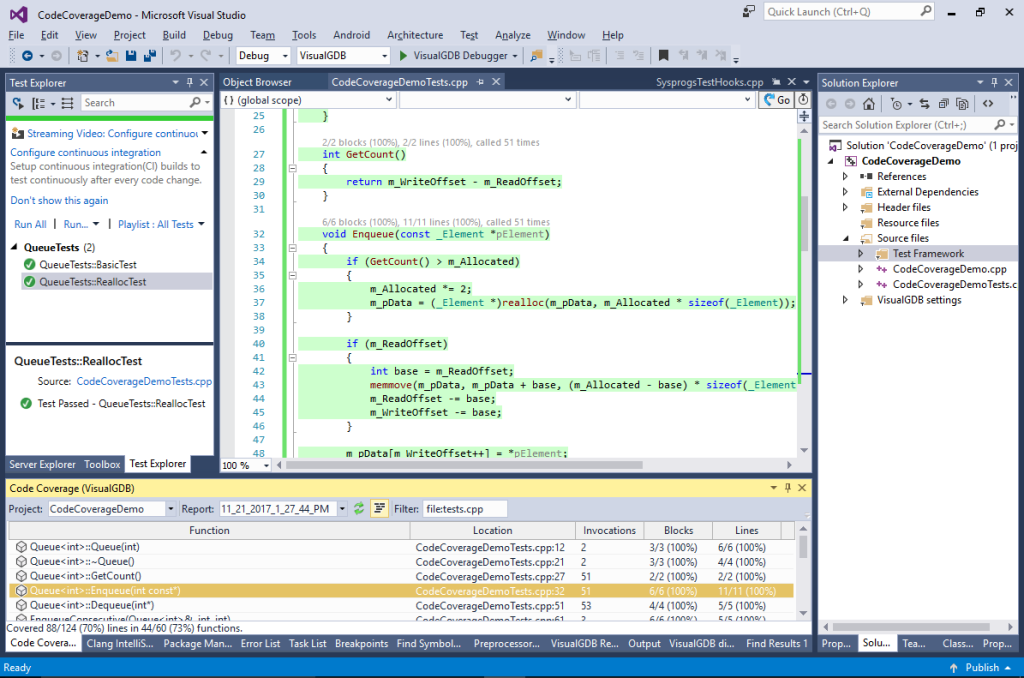Collapse the Enqueue function code outline
1024x678 pixels.
pos(293,248)
